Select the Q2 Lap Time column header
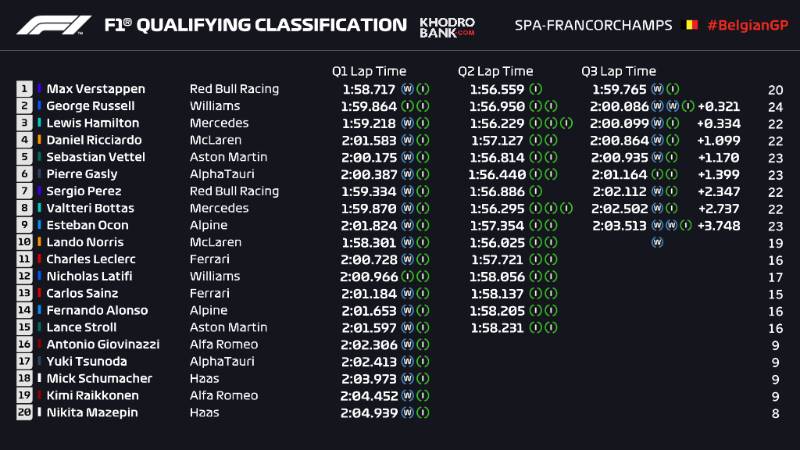 tap(495, 71)
